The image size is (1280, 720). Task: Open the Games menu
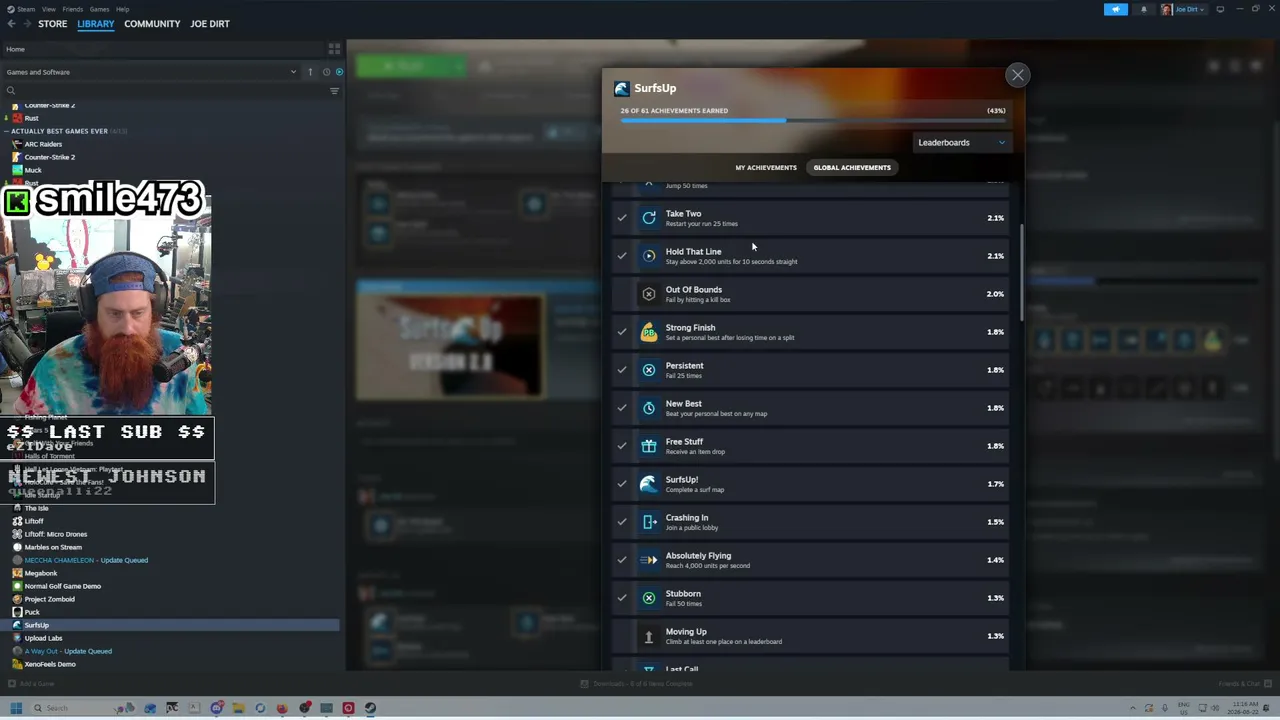99,9
